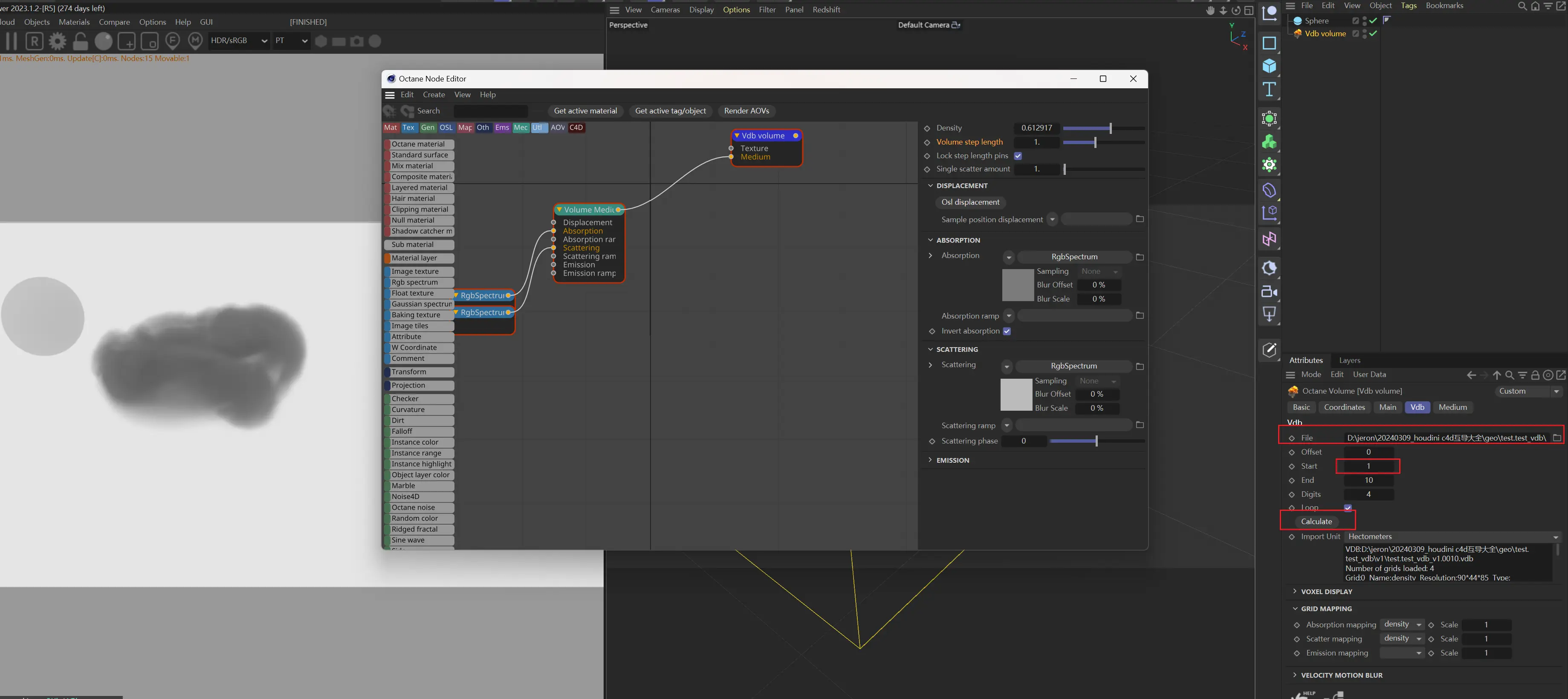Toggle the Mat node filter

pyautogui.click(x=390, y=128)
